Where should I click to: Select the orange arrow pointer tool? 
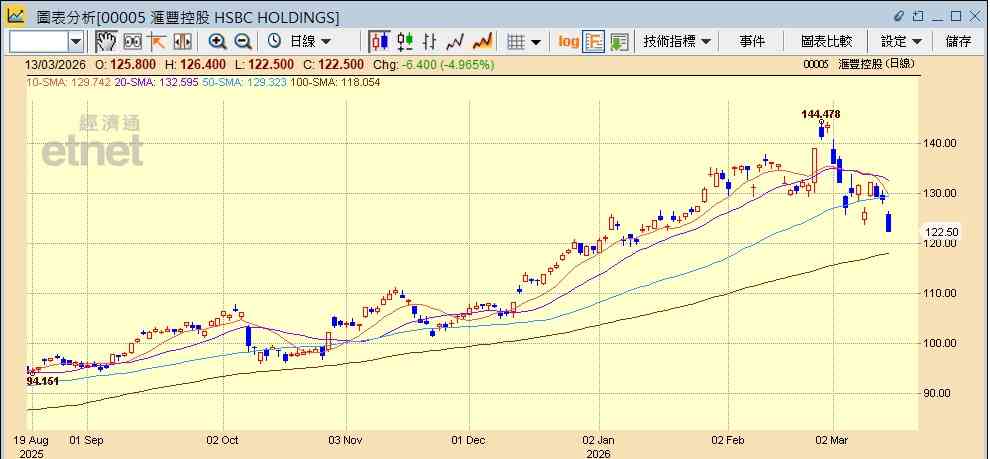[x=157, y=42]
